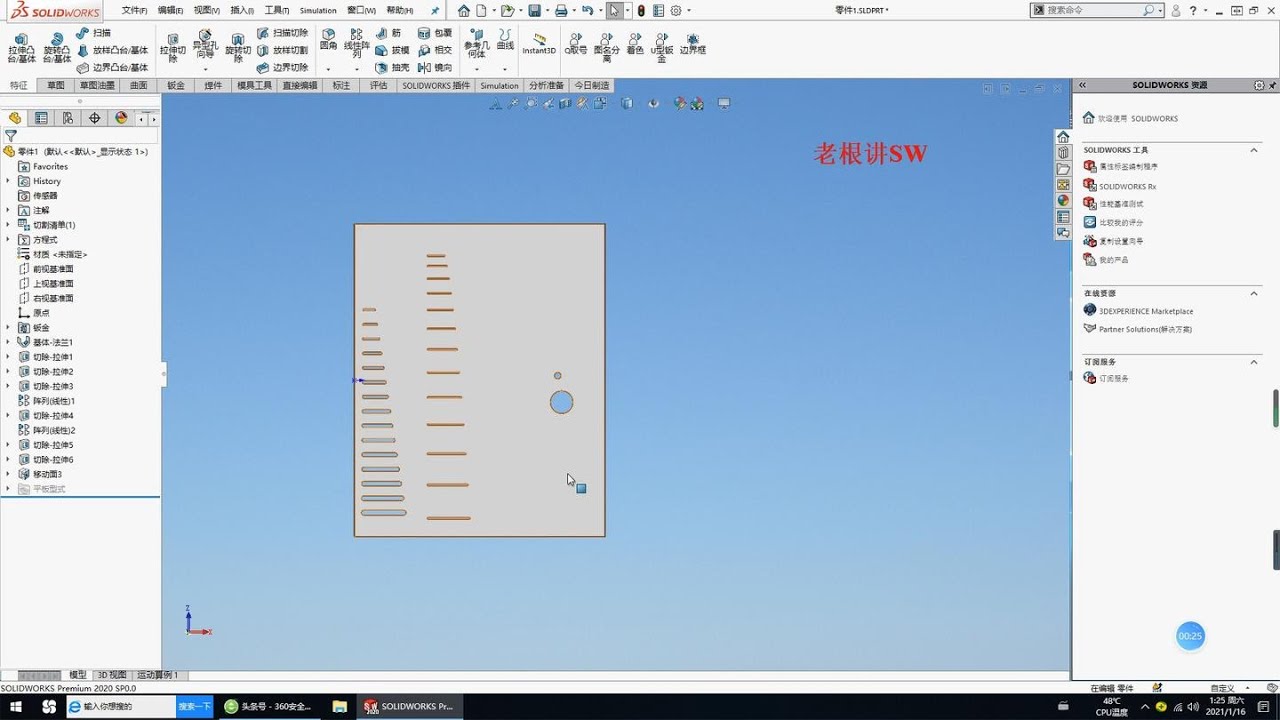Switch to the 草图 sketch tab
This screenshot has height=720, width=1280.
(x=56, y=86)
